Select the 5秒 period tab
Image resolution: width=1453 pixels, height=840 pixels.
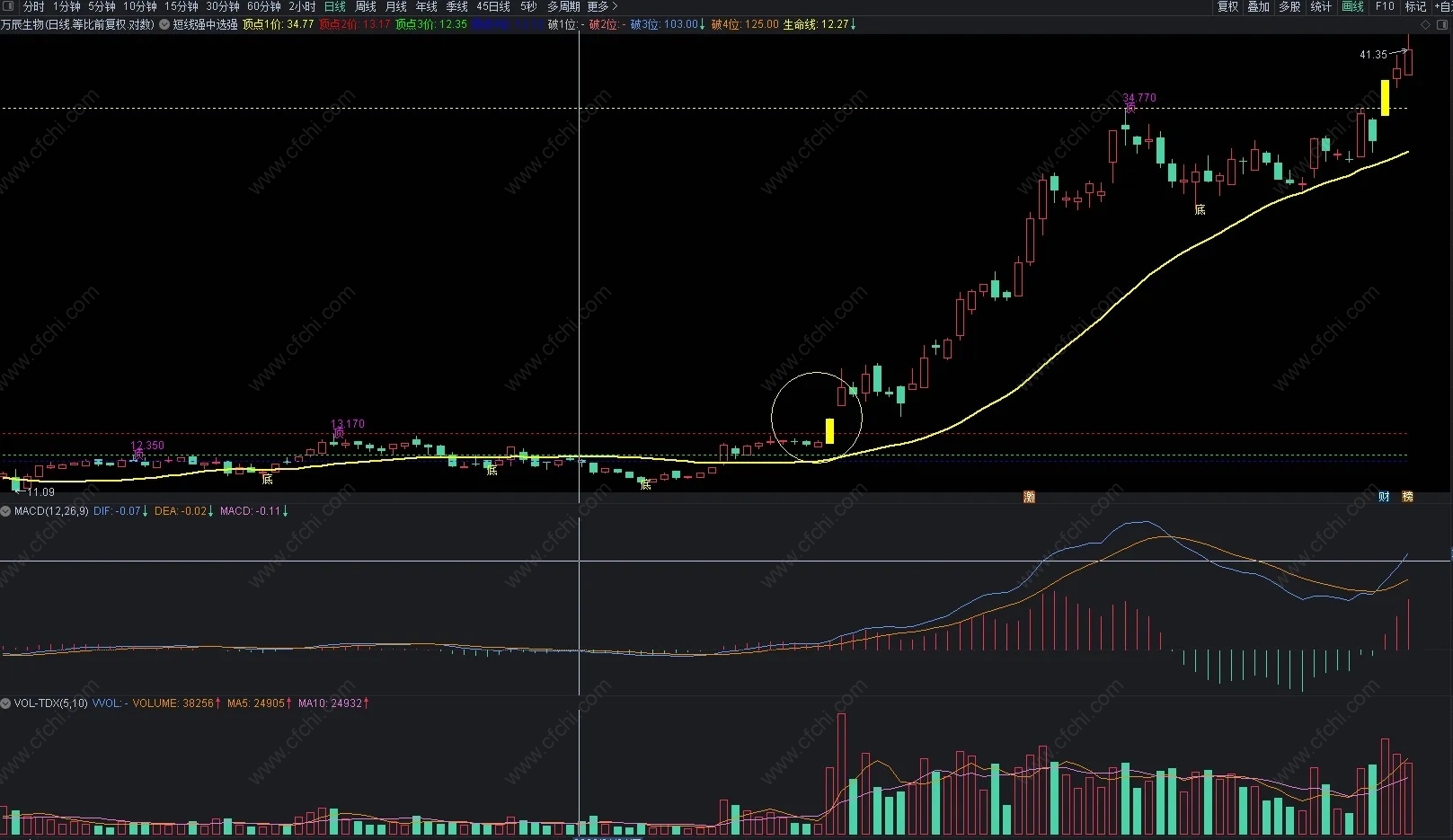tap(528, 6)
